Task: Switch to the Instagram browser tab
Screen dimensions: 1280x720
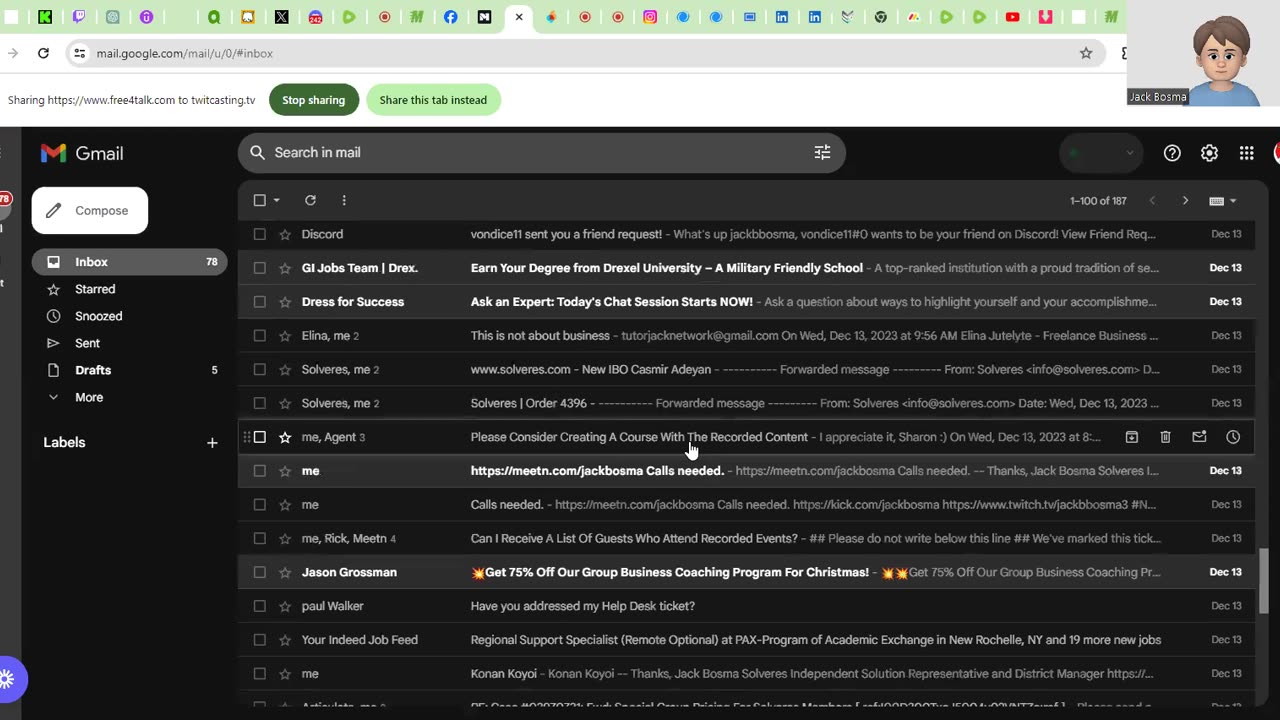Action: (x=650, y=17)
